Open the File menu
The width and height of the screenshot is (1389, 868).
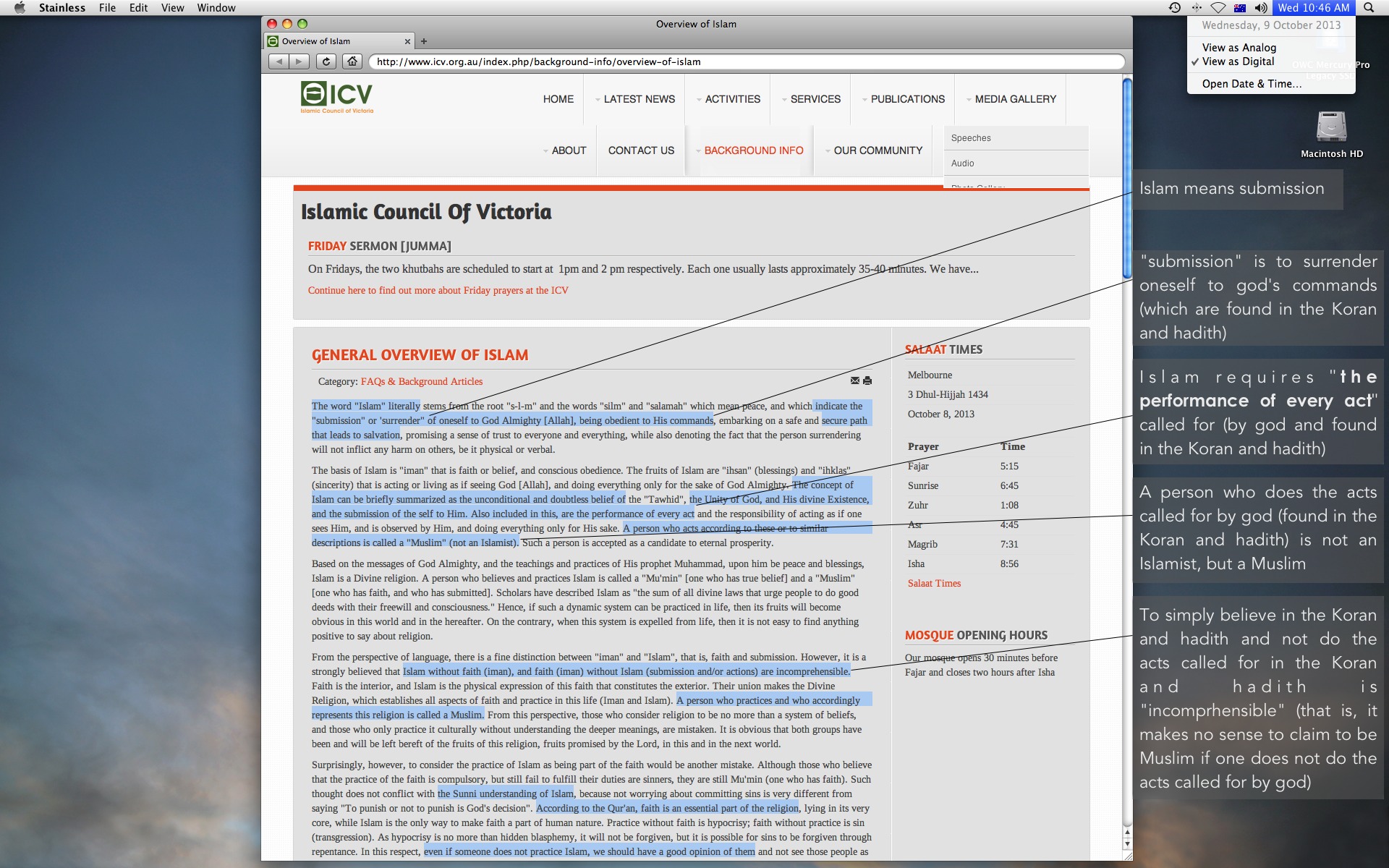click(x=107, y=7)
